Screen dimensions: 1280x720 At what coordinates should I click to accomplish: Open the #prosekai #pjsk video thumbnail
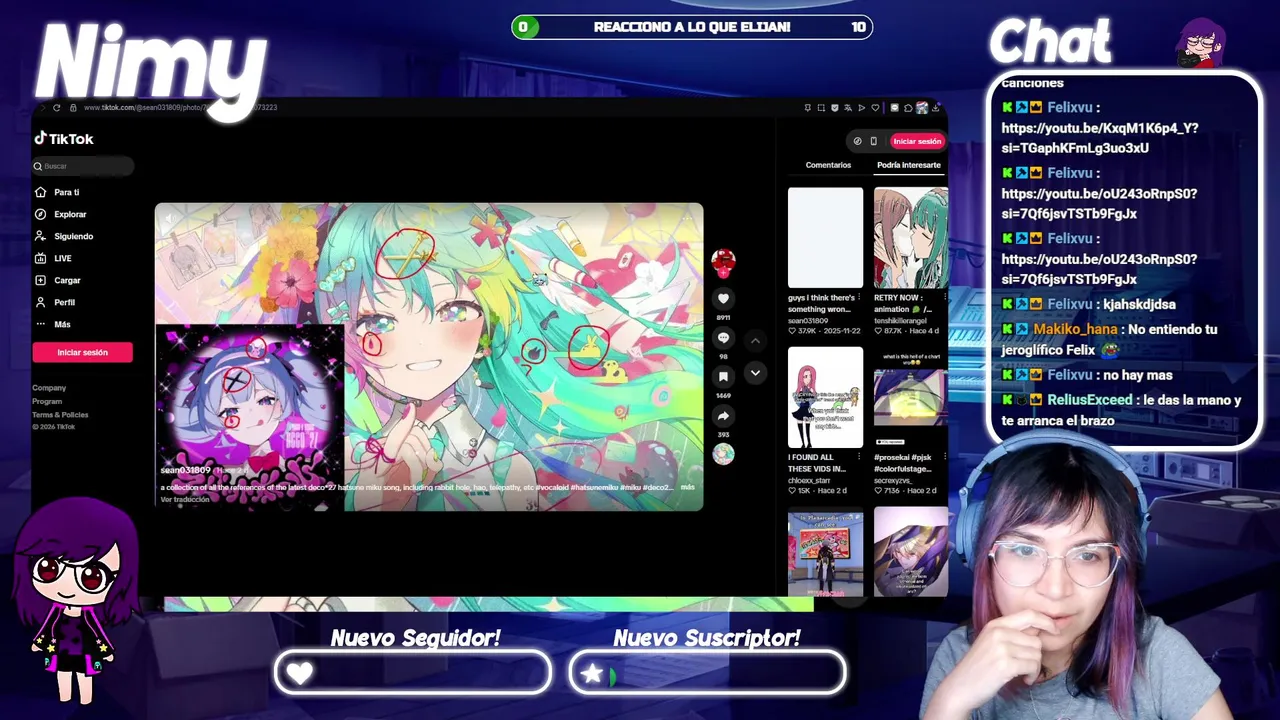coord(911,397)
